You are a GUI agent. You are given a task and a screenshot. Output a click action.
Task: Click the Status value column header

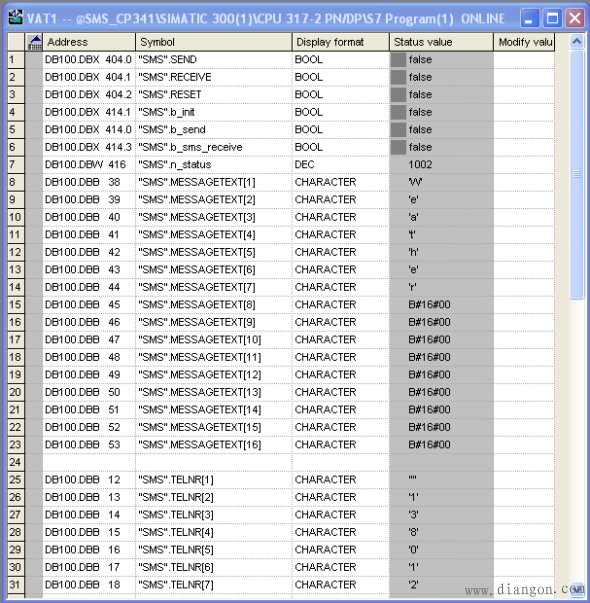coord(442,42)
